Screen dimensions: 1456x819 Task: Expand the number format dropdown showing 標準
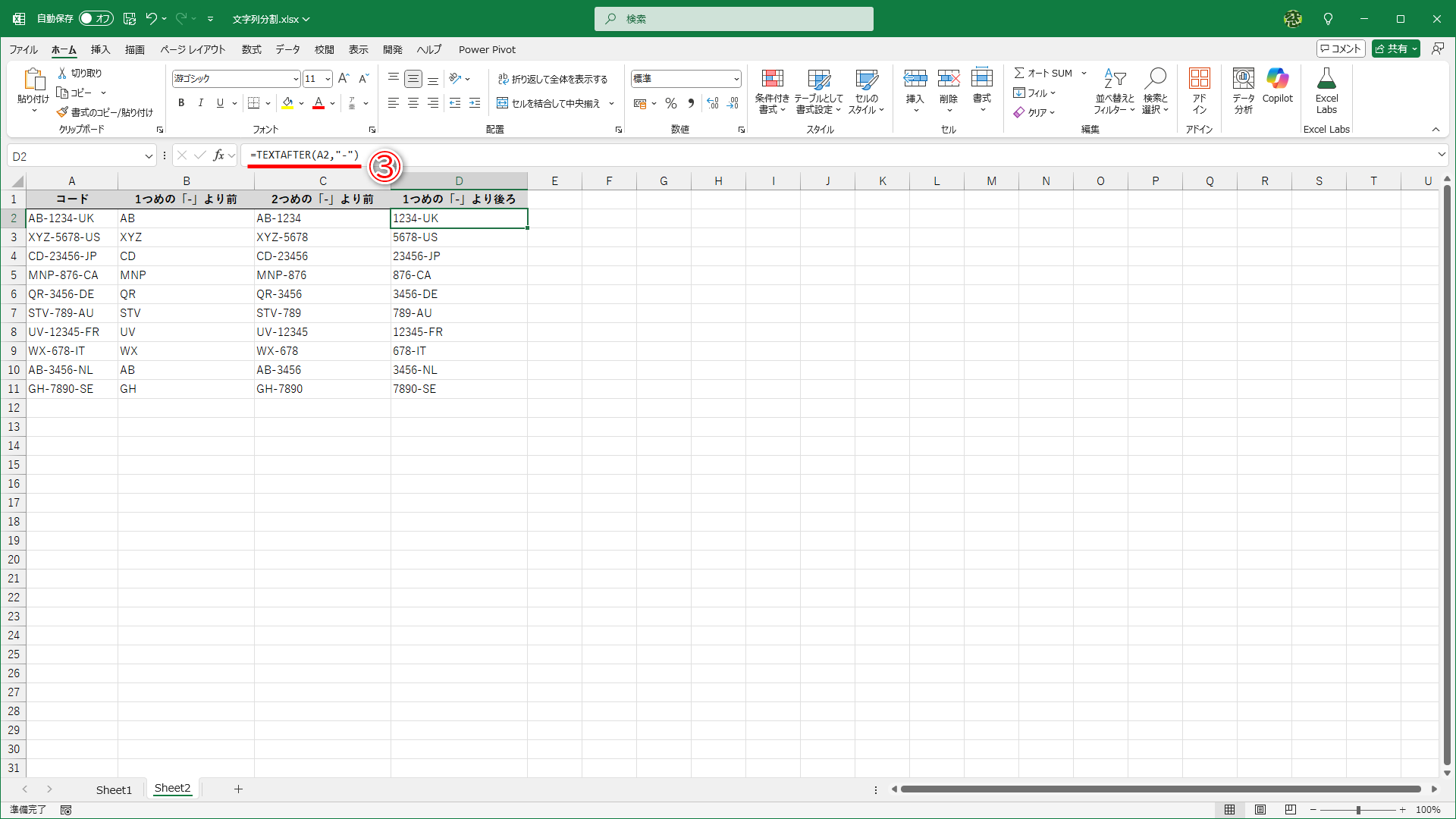(736, 78)
